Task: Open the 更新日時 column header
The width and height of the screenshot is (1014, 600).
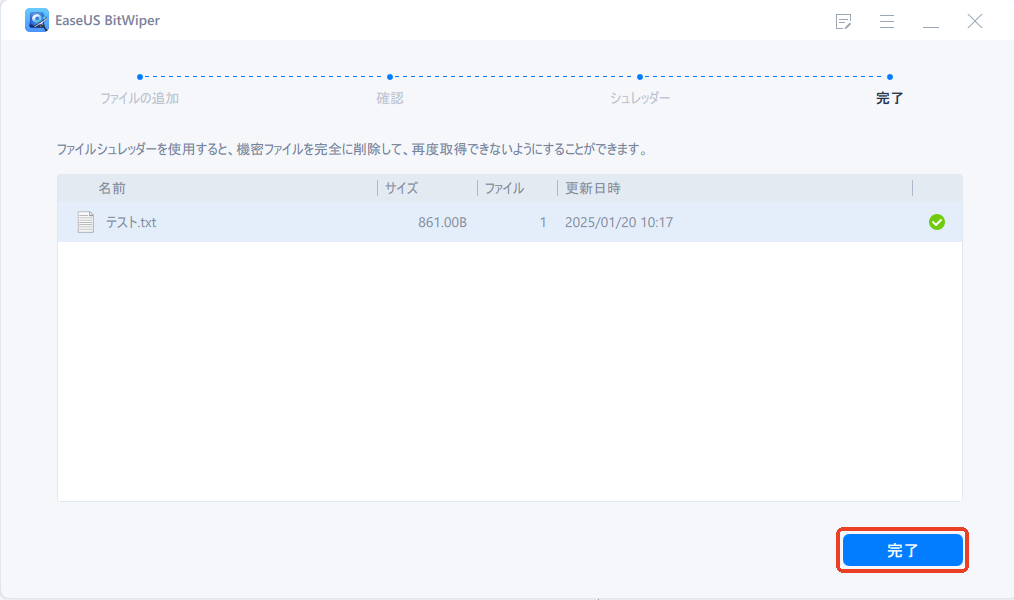Action: pos(594,188)
